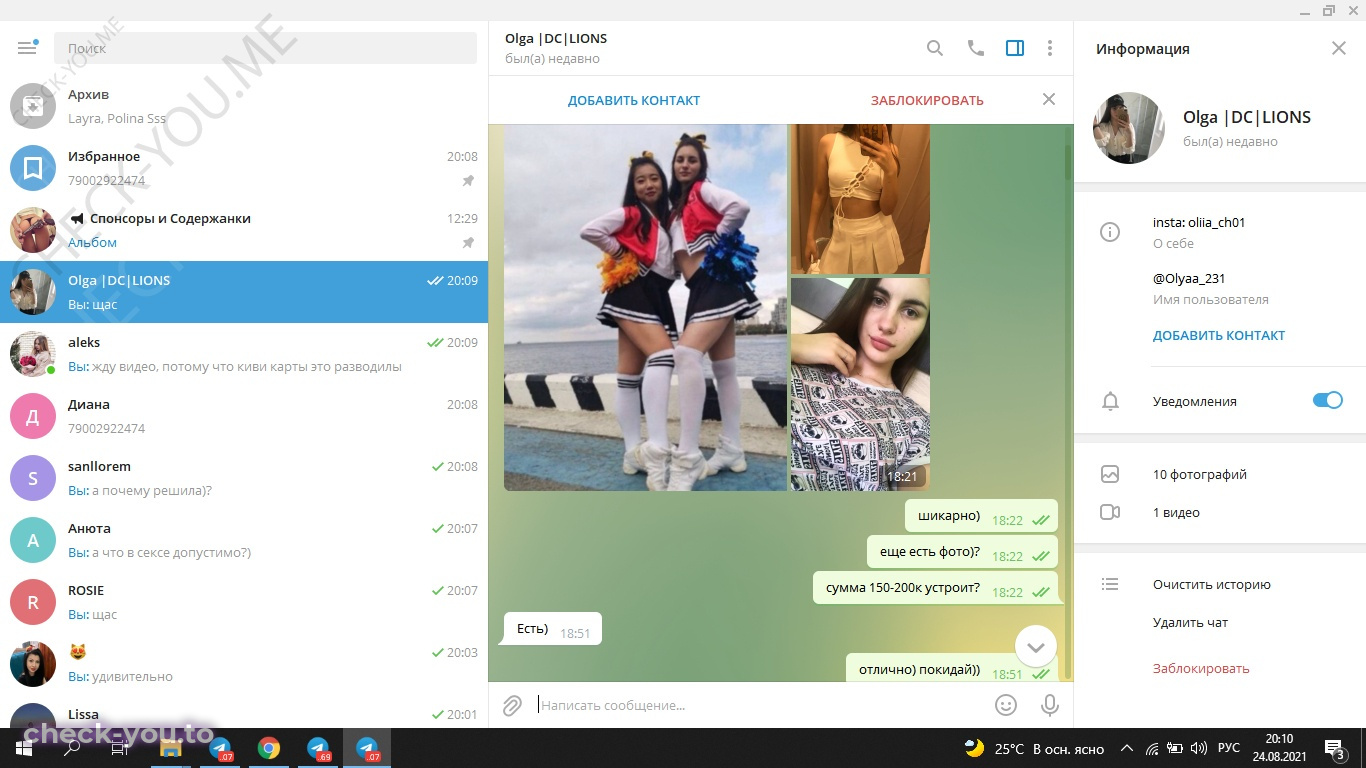
Task: Click the Архив archive box avatar icon
Action: click(x=33, y=106)
